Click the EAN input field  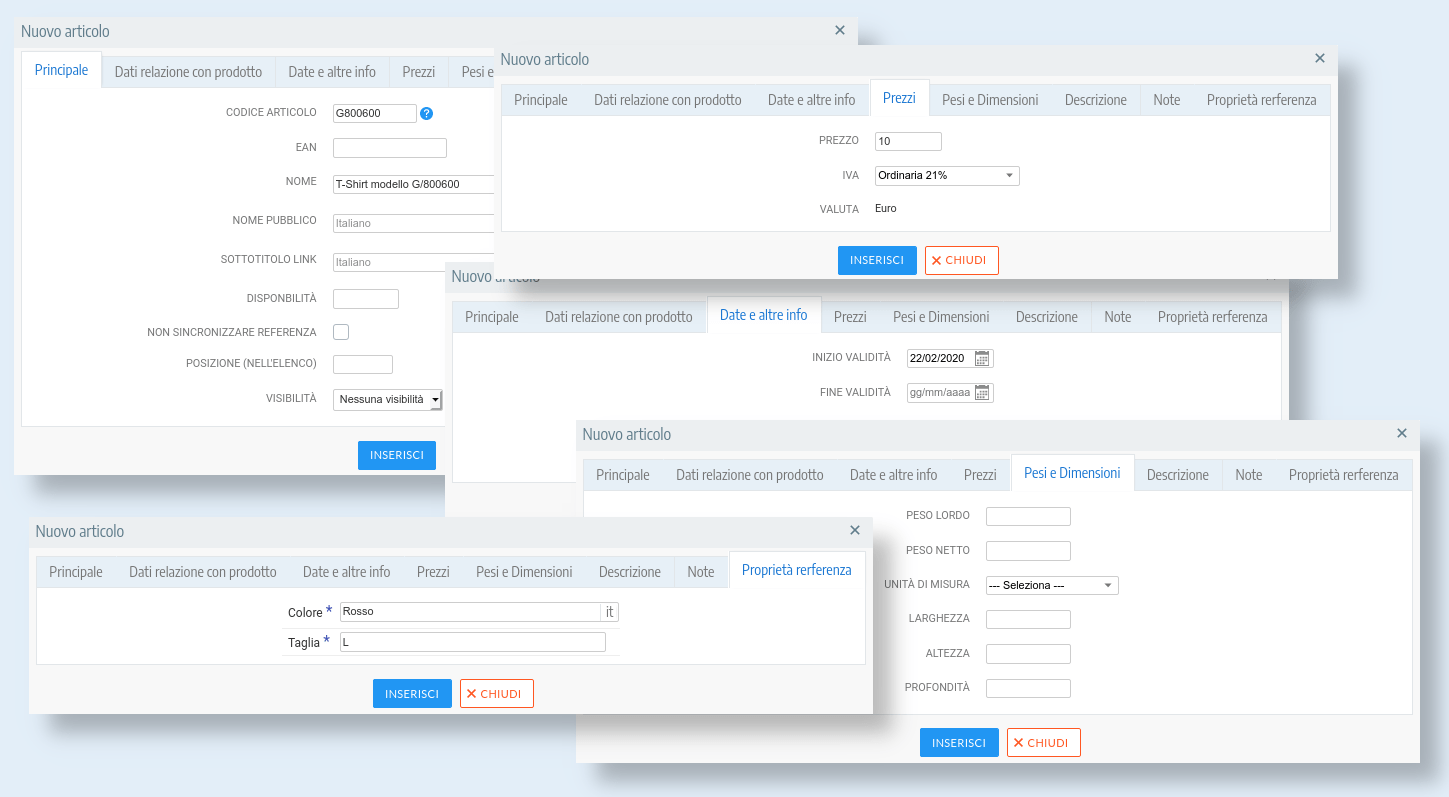pyautogui.click(x=389, y=148)
